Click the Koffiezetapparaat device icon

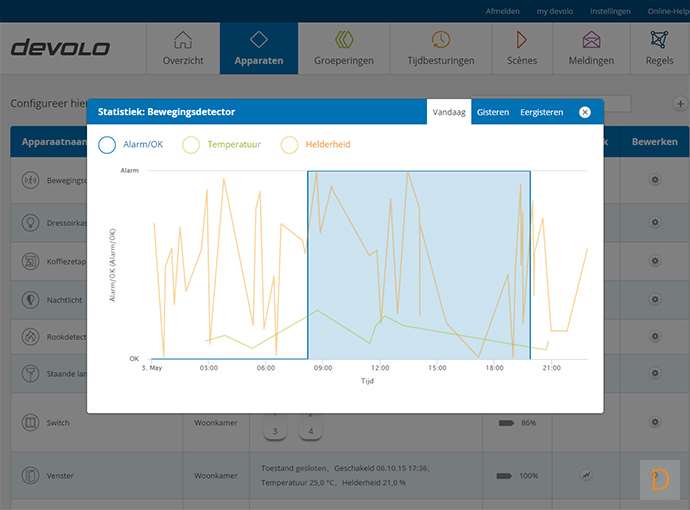coord(30,261)
